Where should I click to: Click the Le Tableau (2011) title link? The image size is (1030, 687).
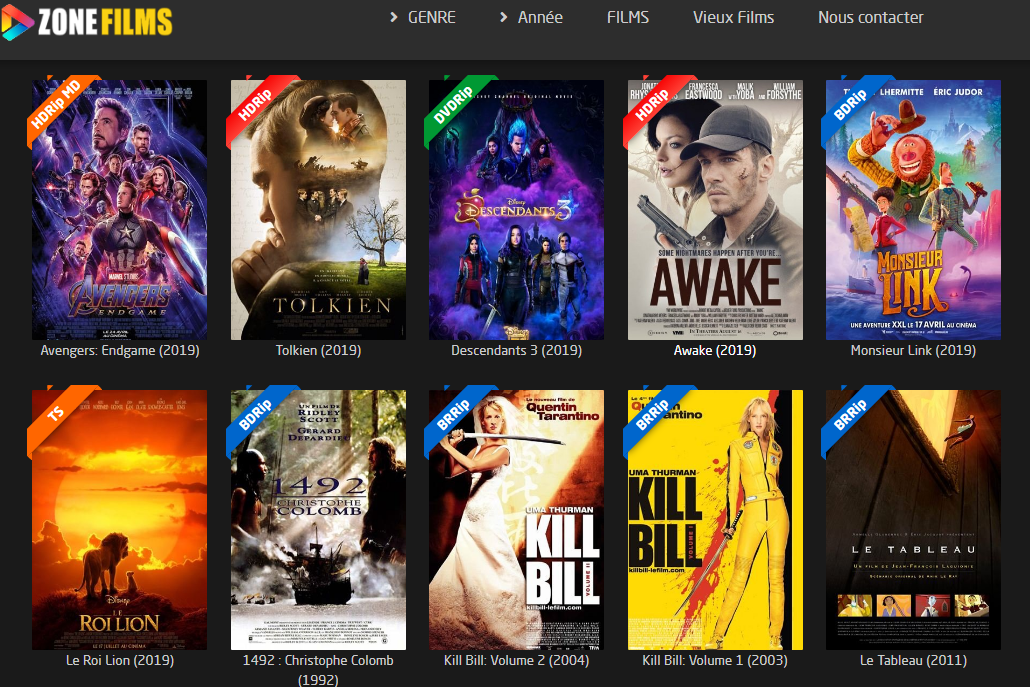click(913, 661)
